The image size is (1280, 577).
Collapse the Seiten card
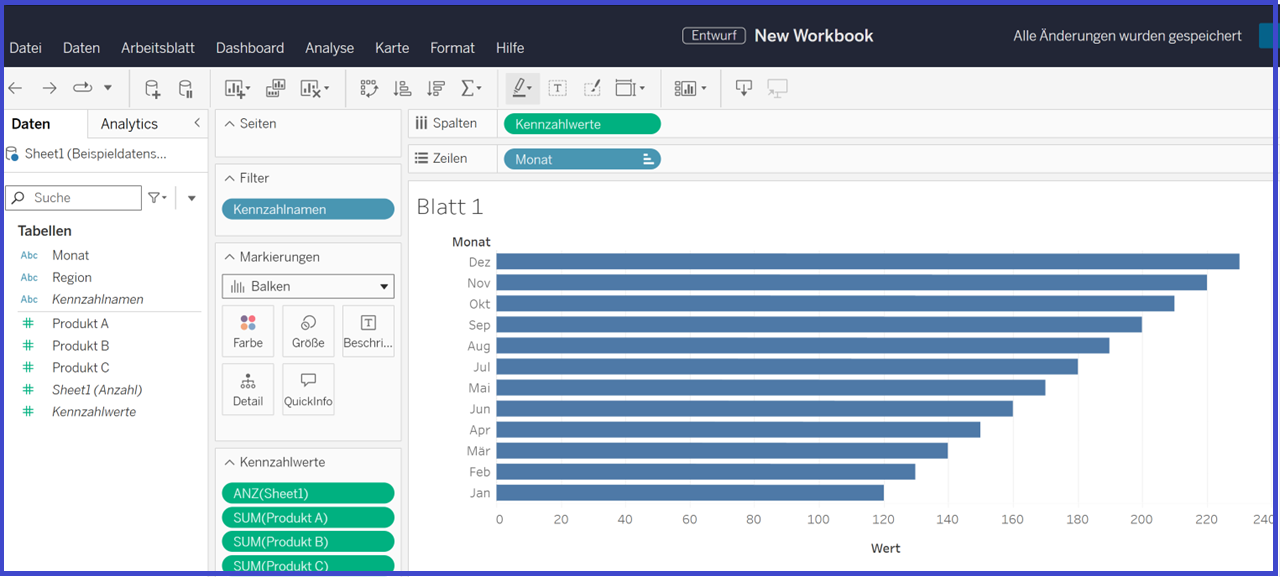pyautogui.click(x=229, y=124)
